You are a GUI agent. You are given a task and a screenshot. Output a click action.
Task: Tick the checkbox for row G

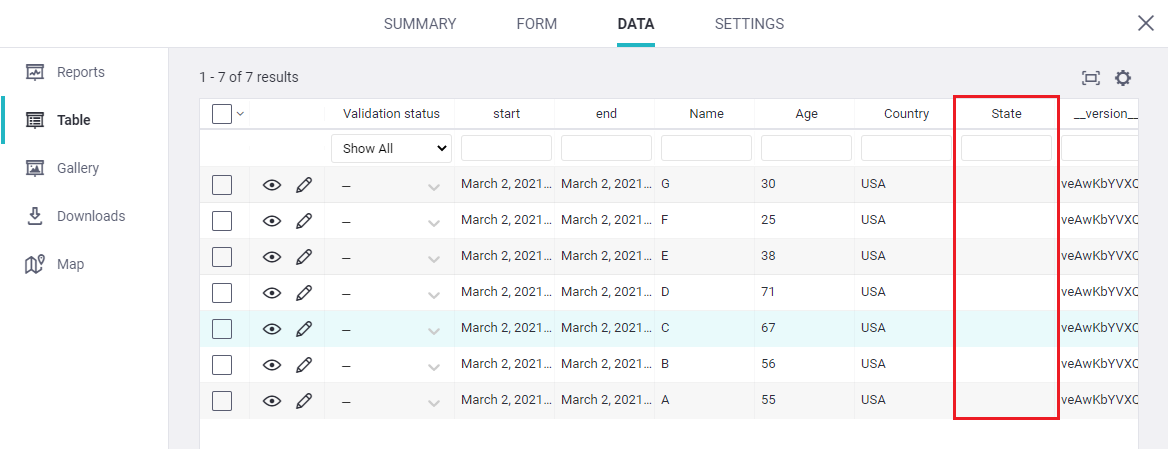tap(222, 185)
